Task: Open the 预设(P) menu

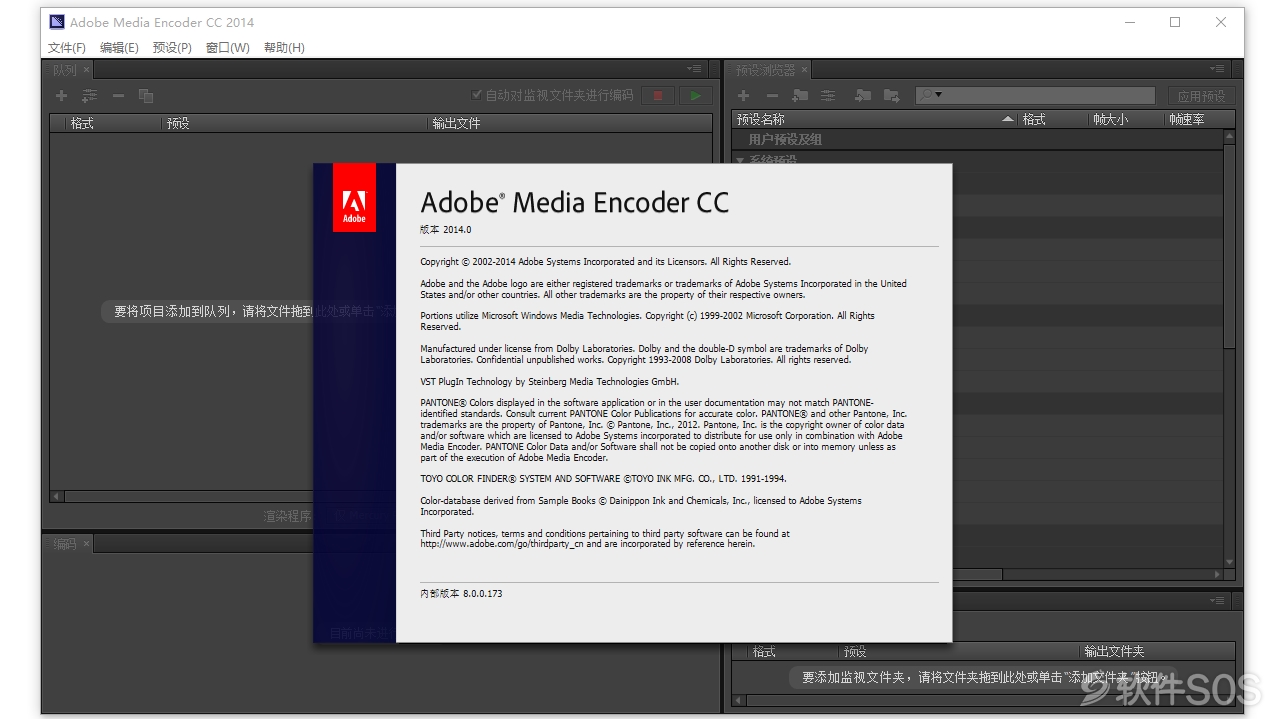Action: [x=172, y=47]
